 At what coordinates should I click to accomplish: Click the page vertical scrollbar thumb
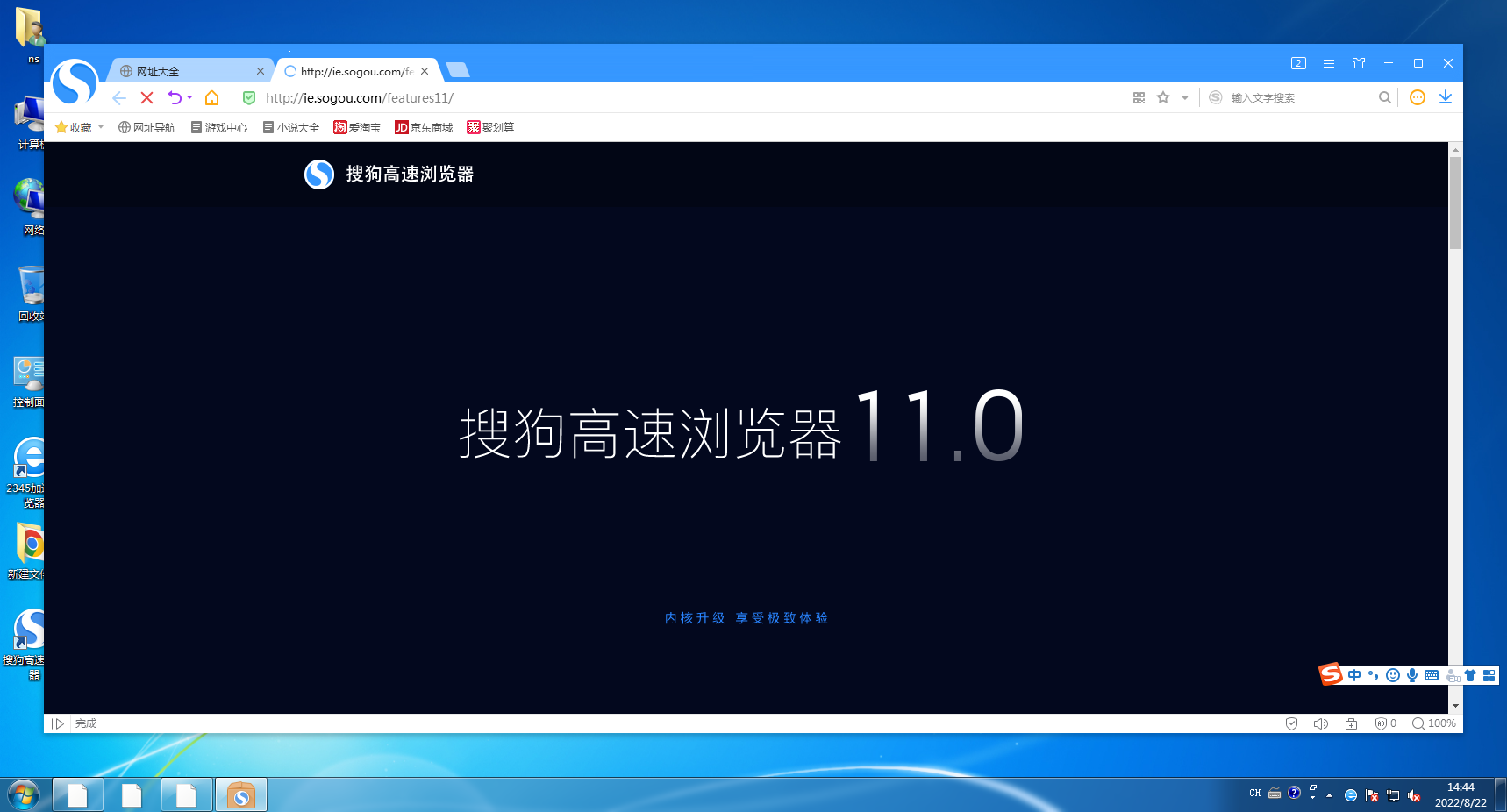click(1455, 203)
